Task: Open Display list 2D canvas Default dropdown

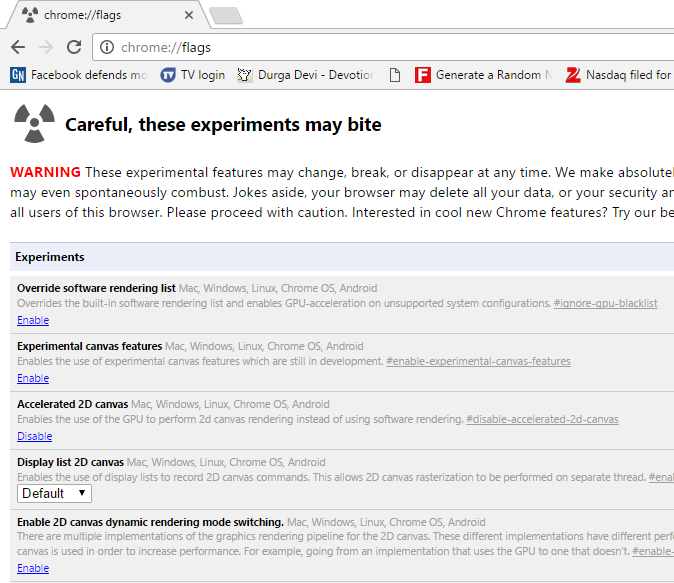Action: coord(55,493)
